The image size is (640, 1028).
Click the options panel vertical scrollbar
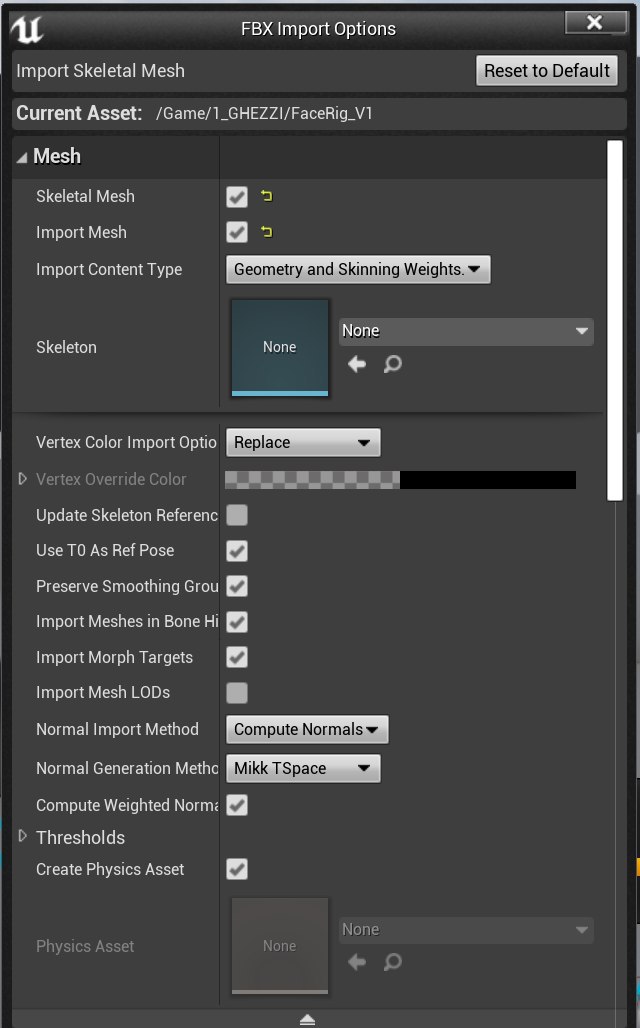(614, 321)
